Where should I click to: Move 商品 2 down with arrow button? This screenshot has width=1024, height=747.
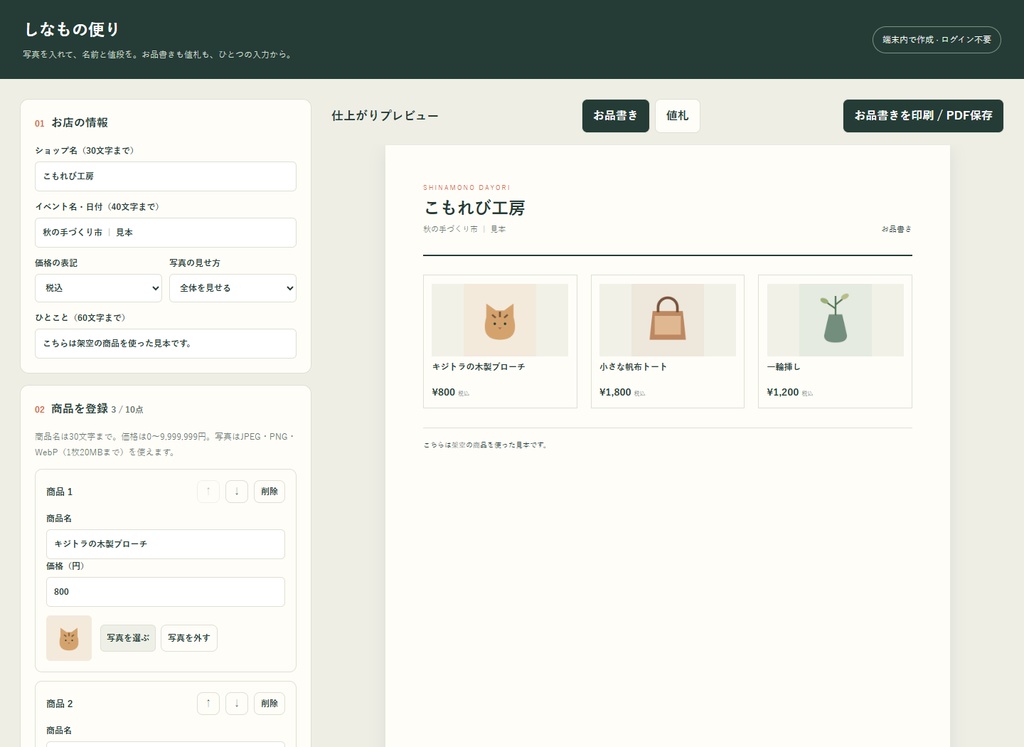click(236, 703)
